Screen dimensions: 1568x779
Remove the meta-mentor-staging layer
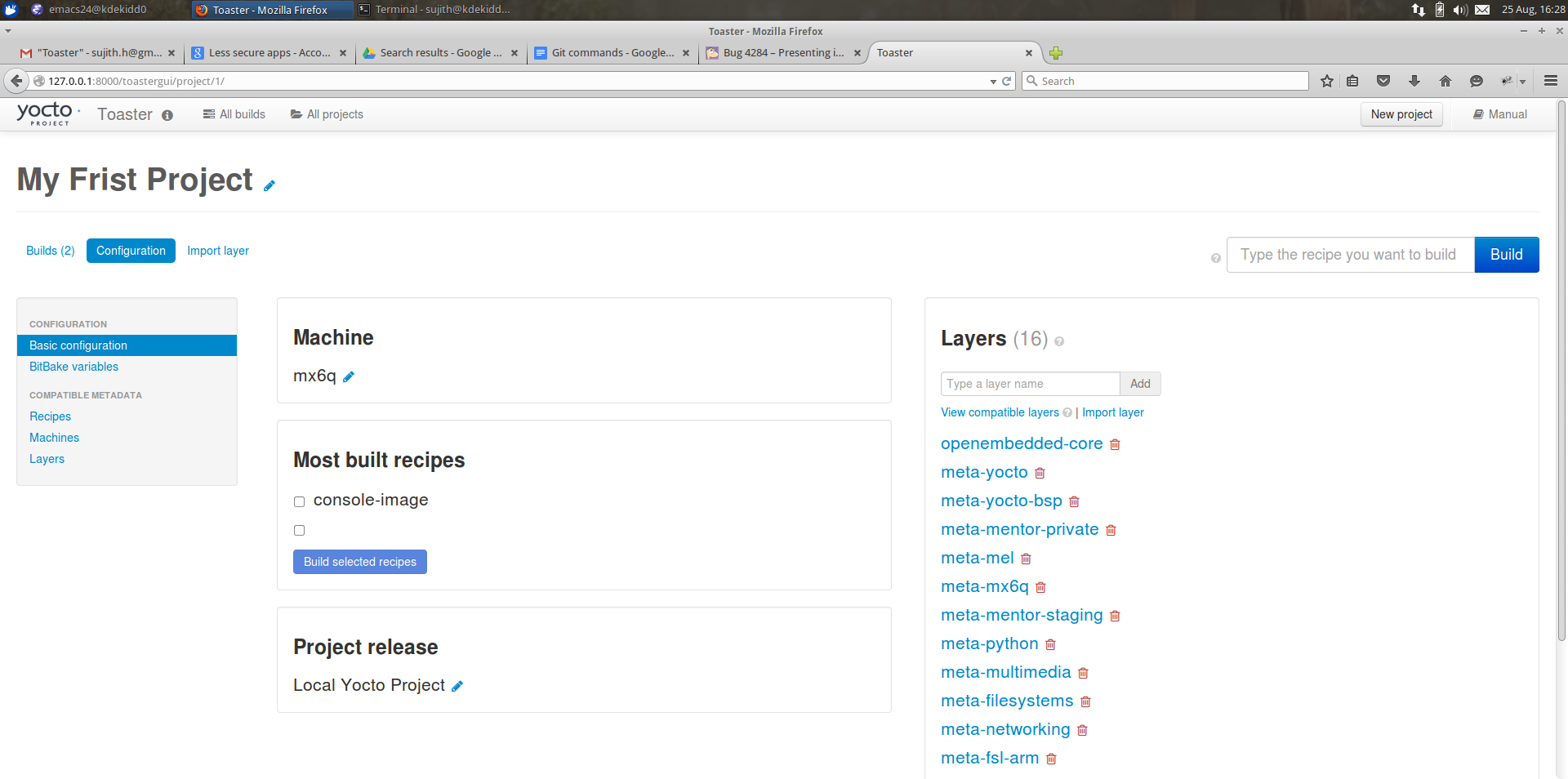(1115, 616)
